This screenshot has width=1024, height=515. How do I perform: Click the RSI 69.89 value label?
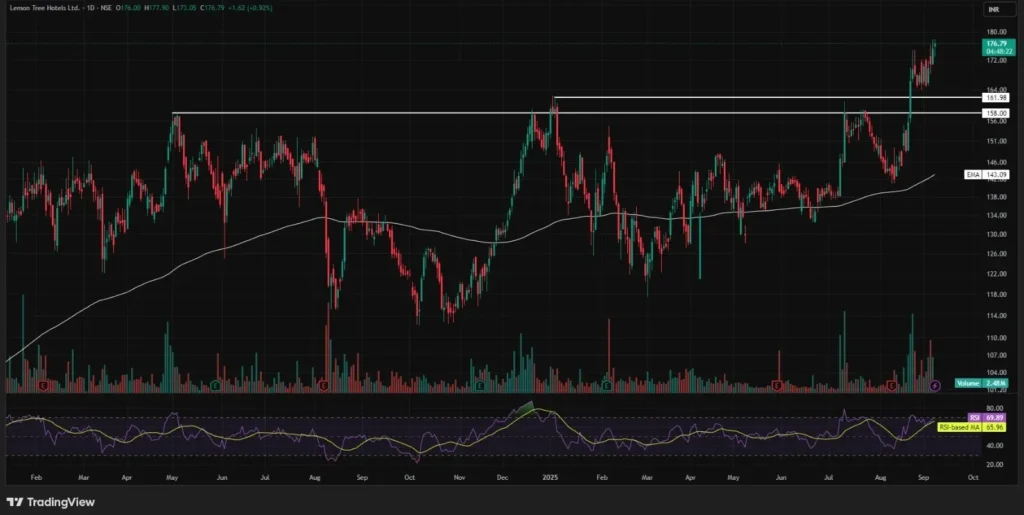tap(987, 418)
